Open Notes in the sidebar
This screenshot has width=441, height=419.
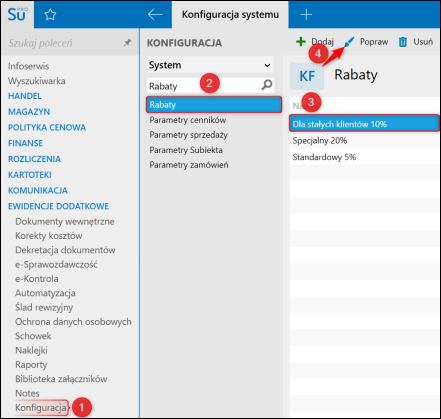pos(27,393)
